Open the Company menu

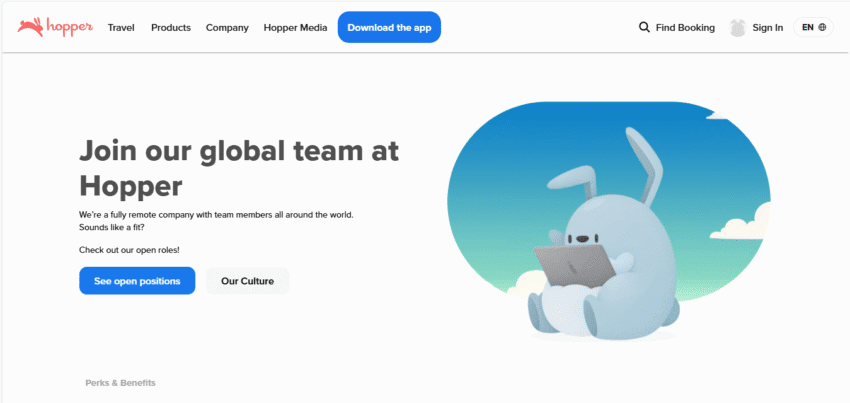[227, 28]
